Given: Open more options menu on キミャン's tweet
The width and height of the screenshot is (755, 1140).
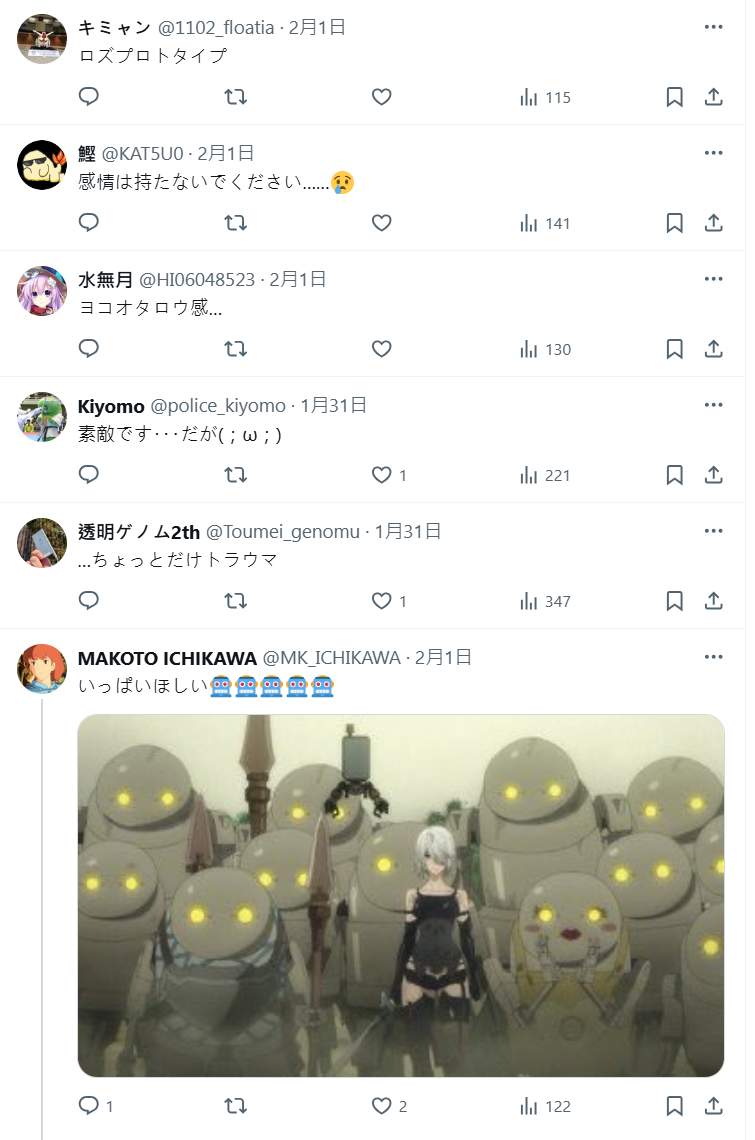Looking at the screenshot, I should click(714, 27).
